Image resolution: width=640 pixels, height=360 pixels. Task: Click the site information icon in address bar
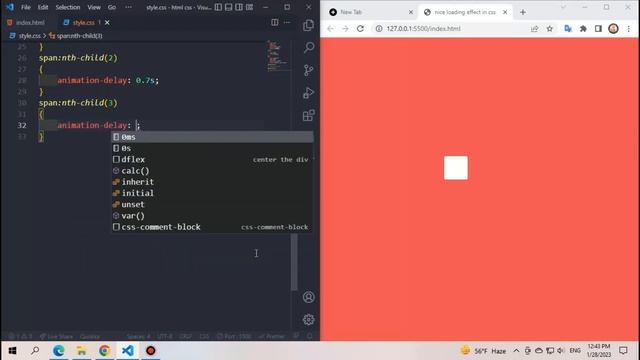pyautogui.click(x=379, y=29)
